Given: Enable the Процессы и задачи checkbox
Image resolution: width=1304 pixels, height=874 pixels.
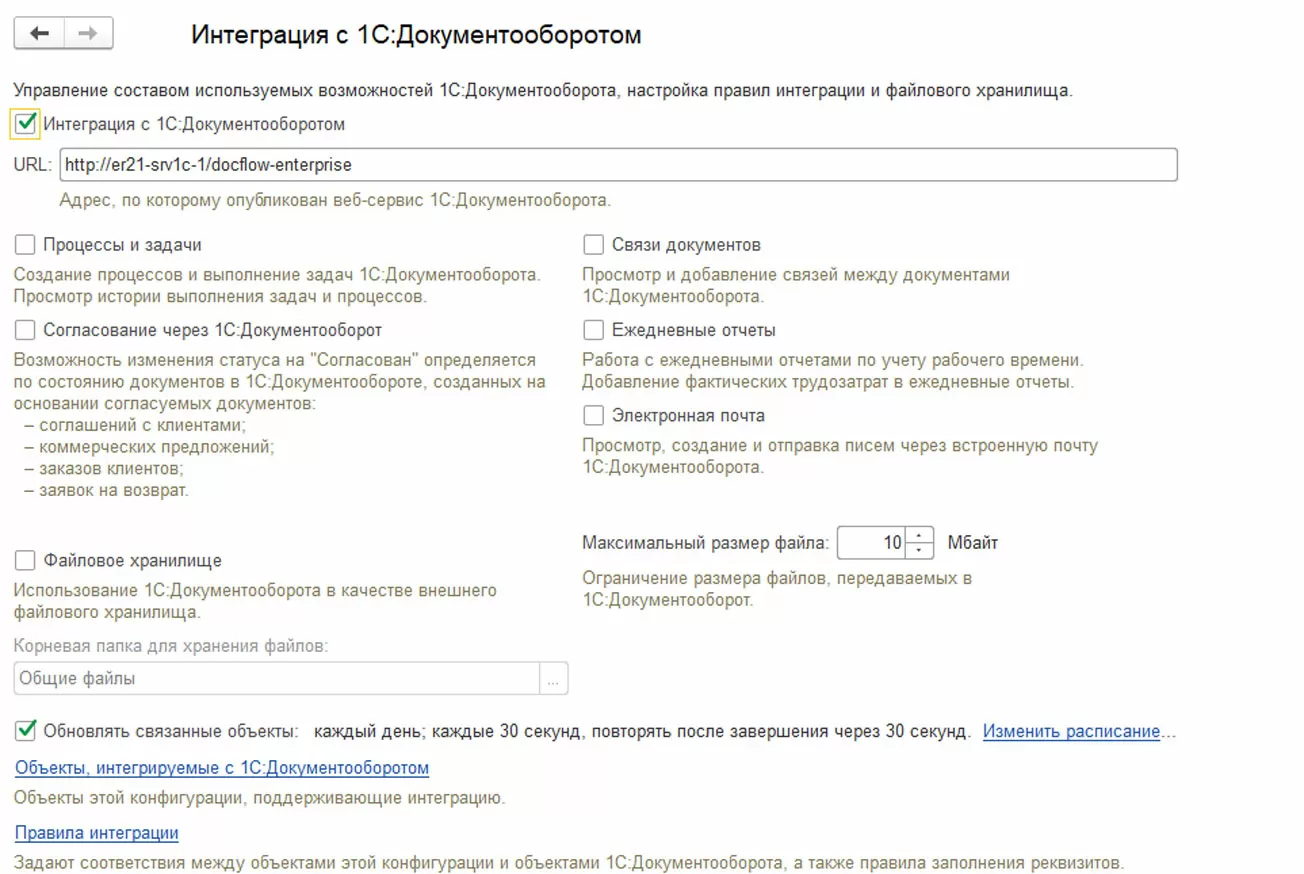Looking at the screenshot, I should 25,245.
